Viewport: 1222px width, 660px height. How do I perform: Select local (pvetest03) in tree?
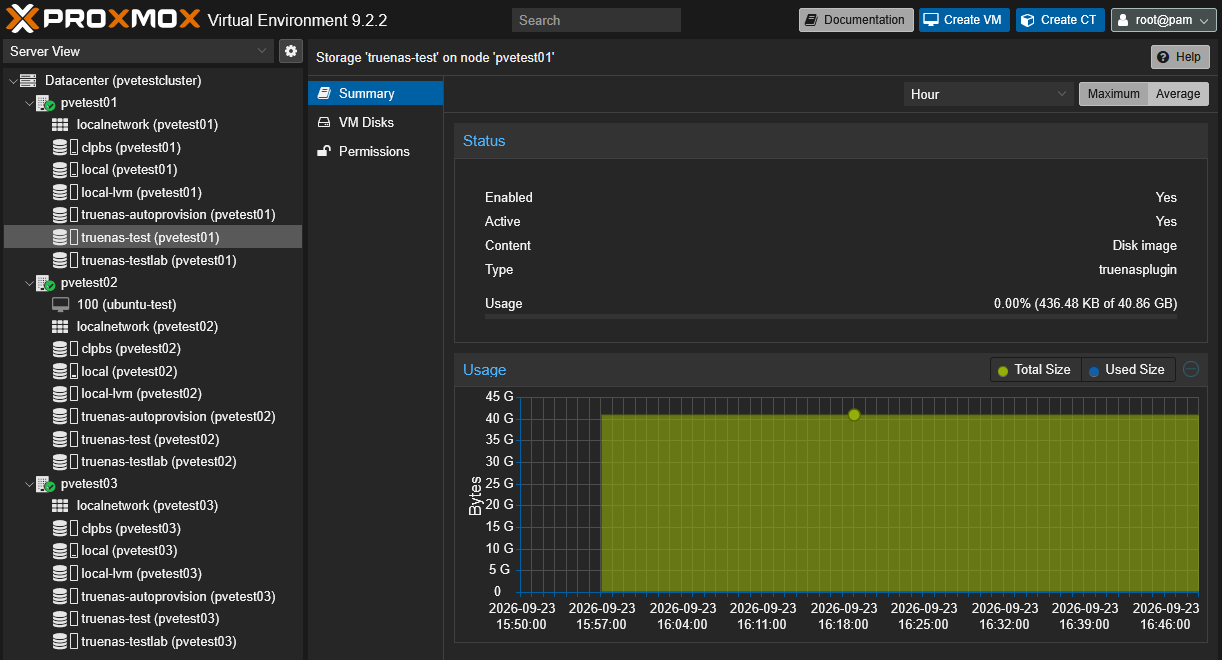(153, 551)
